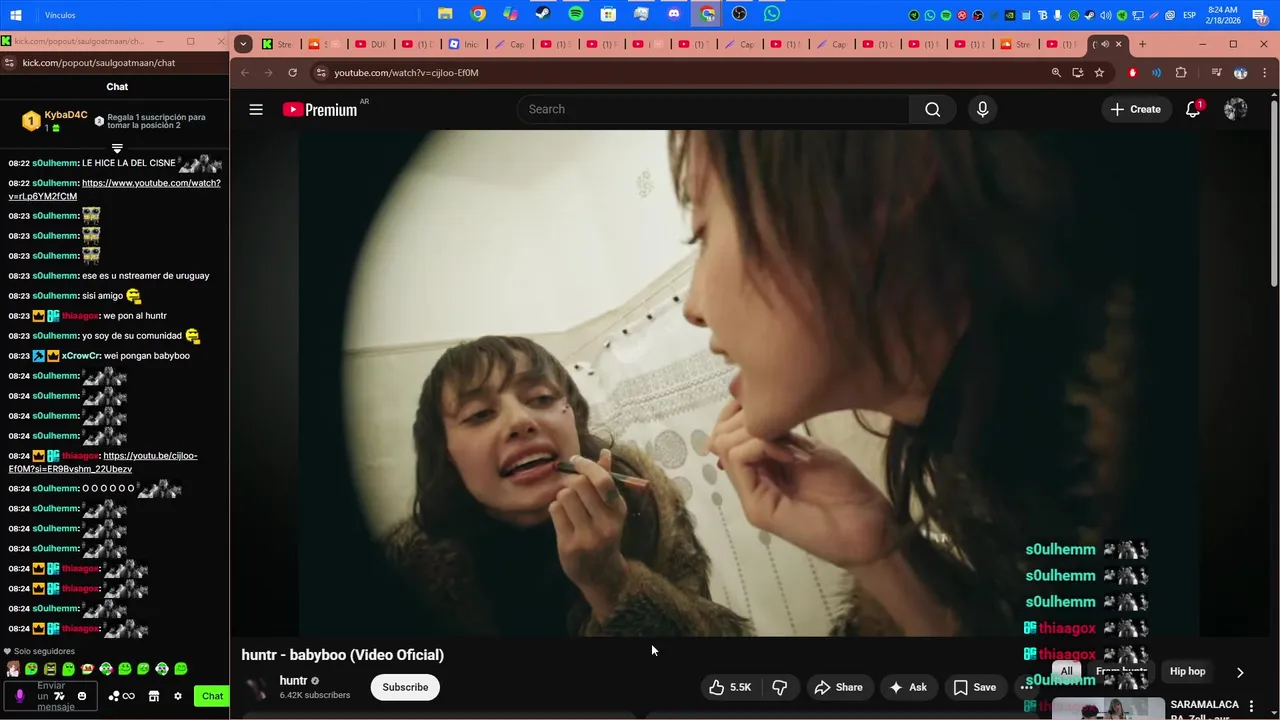The image size is (1280, 720).
Task: Show next category chips arrow
Action: tap(1240, 672)
